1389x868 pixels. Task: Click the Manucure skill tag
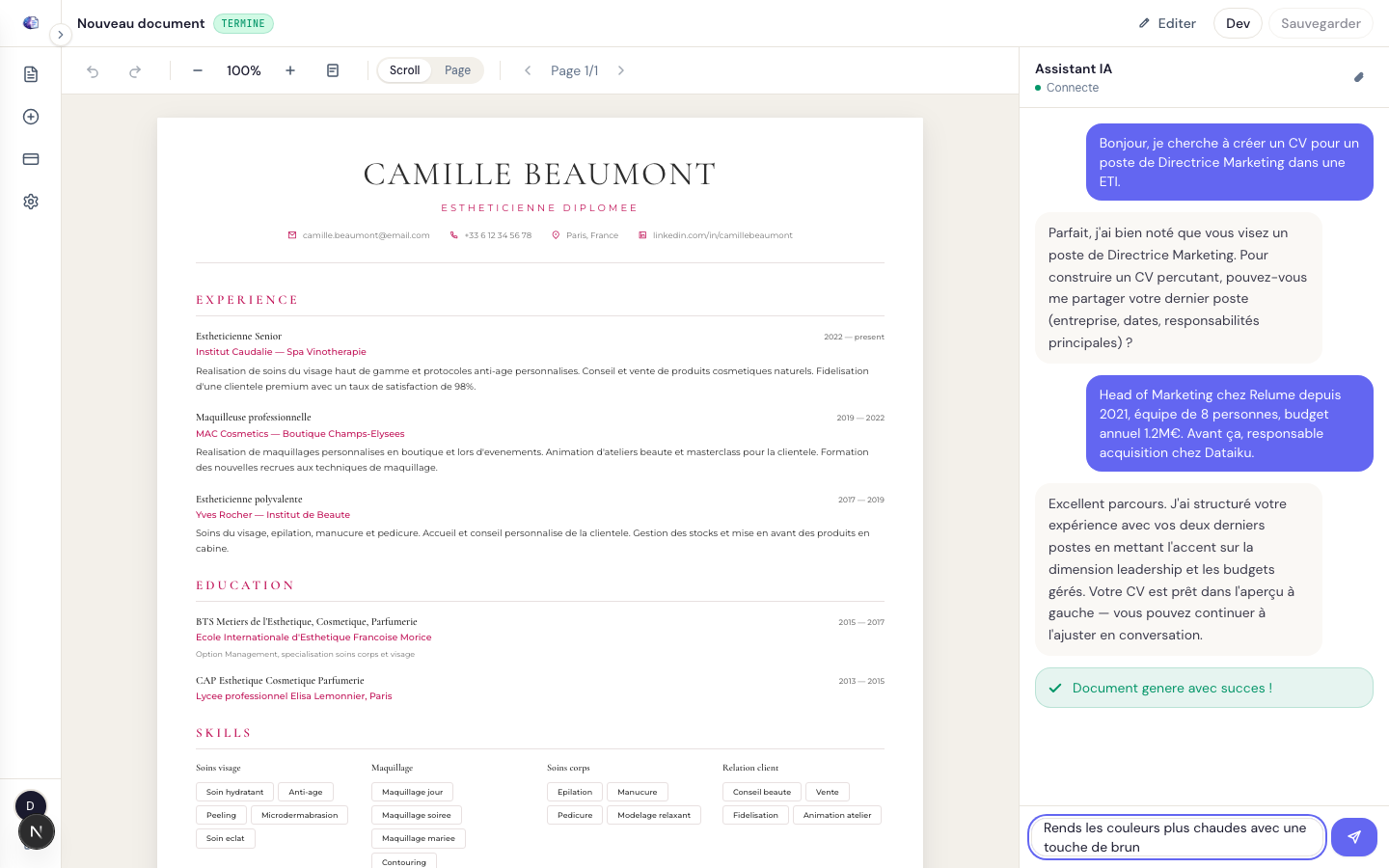pyautogui.click(x=638, y=792)
